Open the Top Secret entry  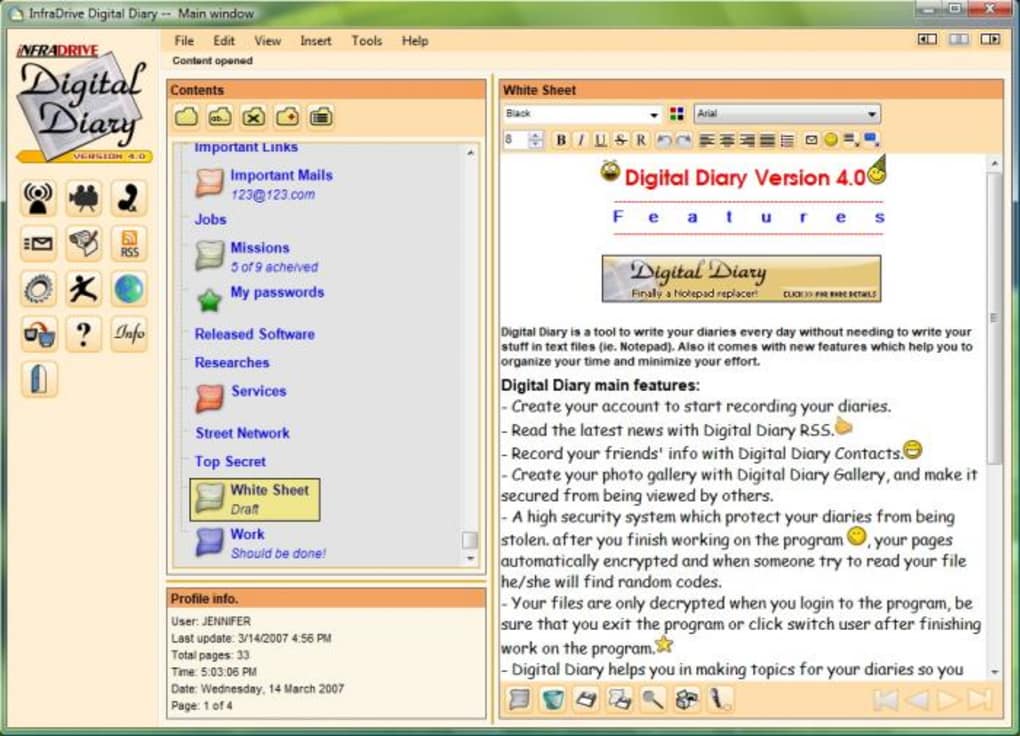pos(230,461)
